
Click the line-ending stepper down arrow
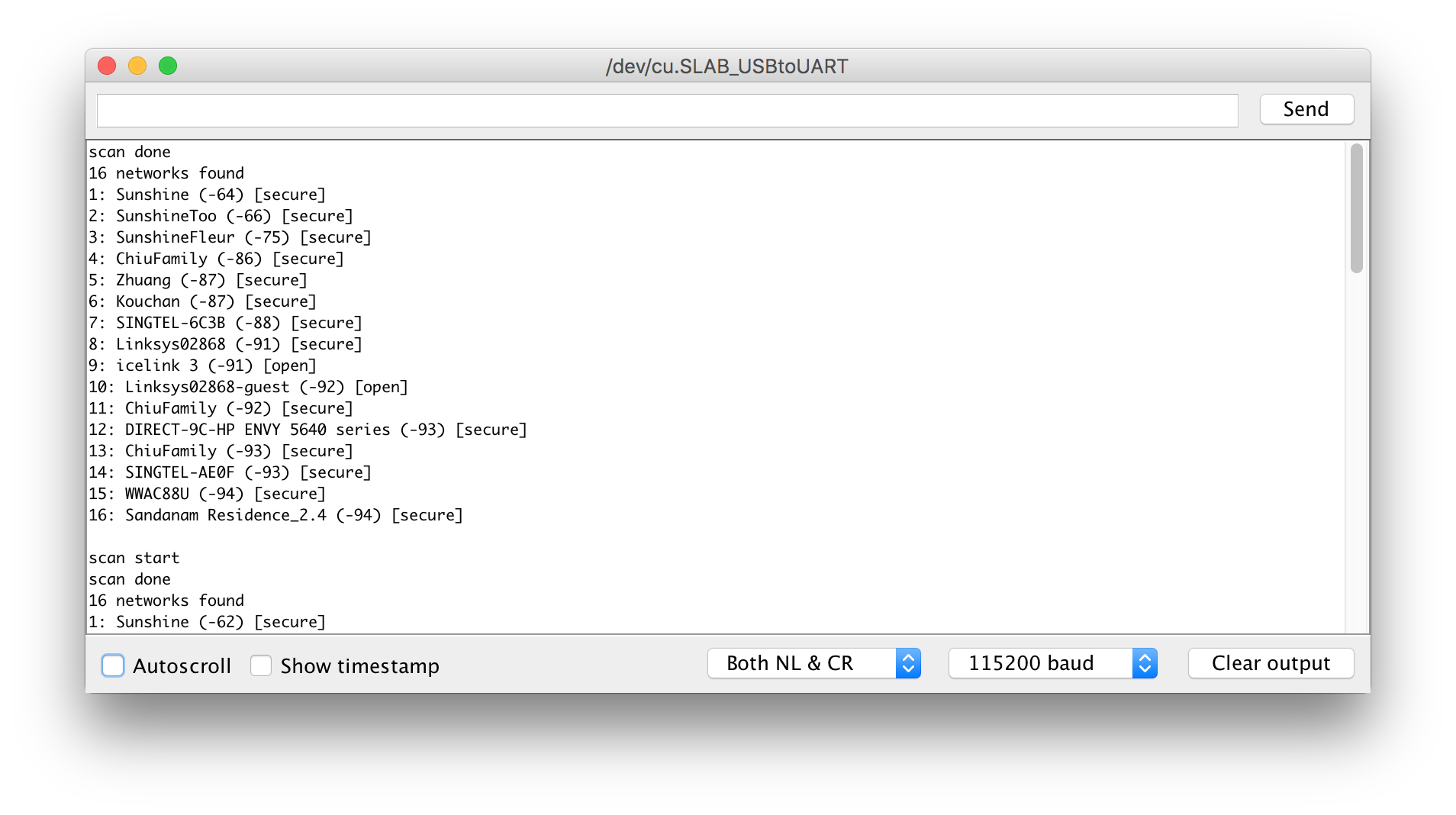pyautogui.click(x=908, y=668)
